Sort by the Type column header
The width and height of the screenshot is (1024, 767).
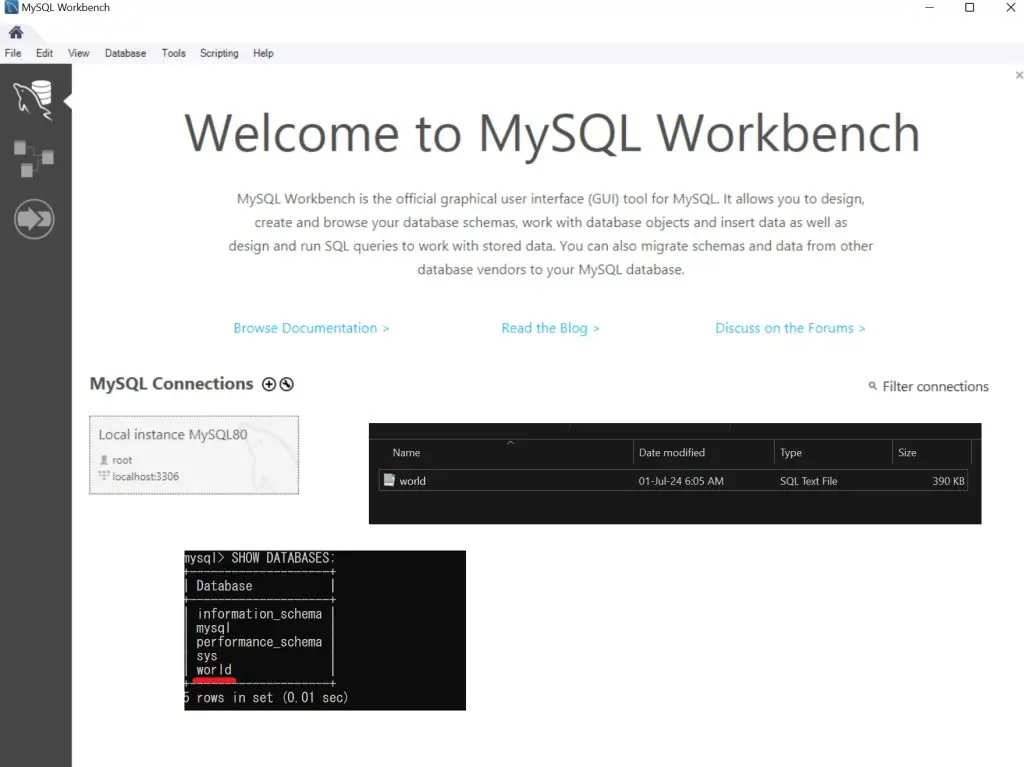(x=791, y=452)
